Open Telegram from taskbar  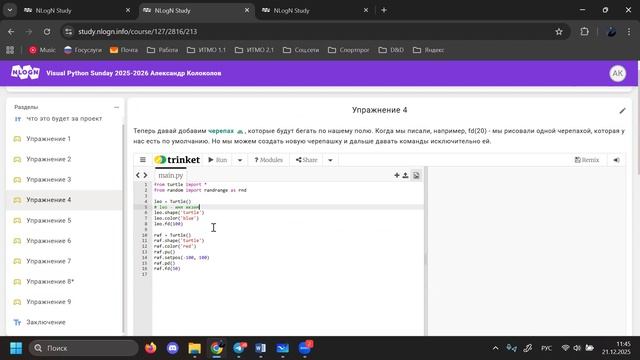pos(239,348)
